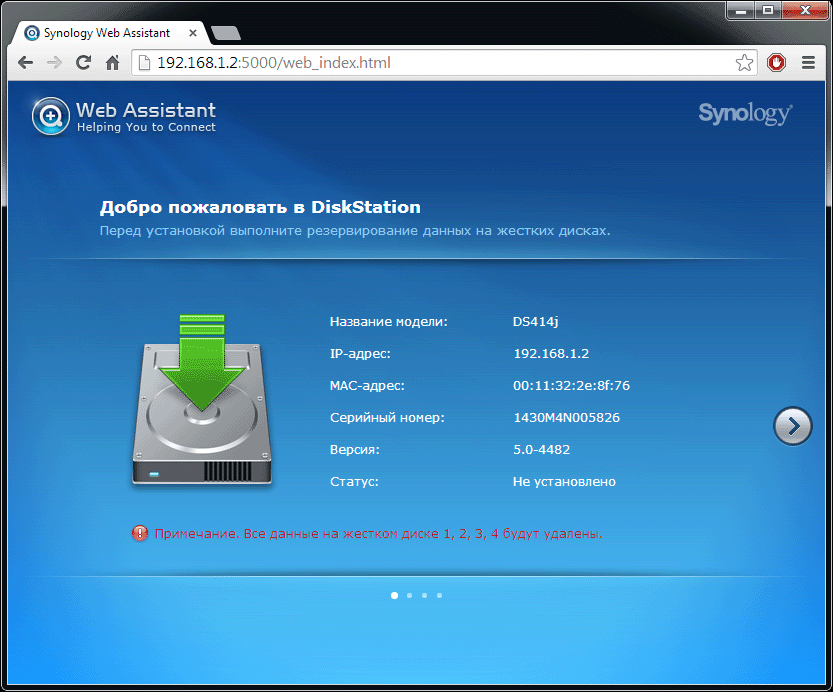
Task: Select the first page indicator dot
Action: pos(394,595)
